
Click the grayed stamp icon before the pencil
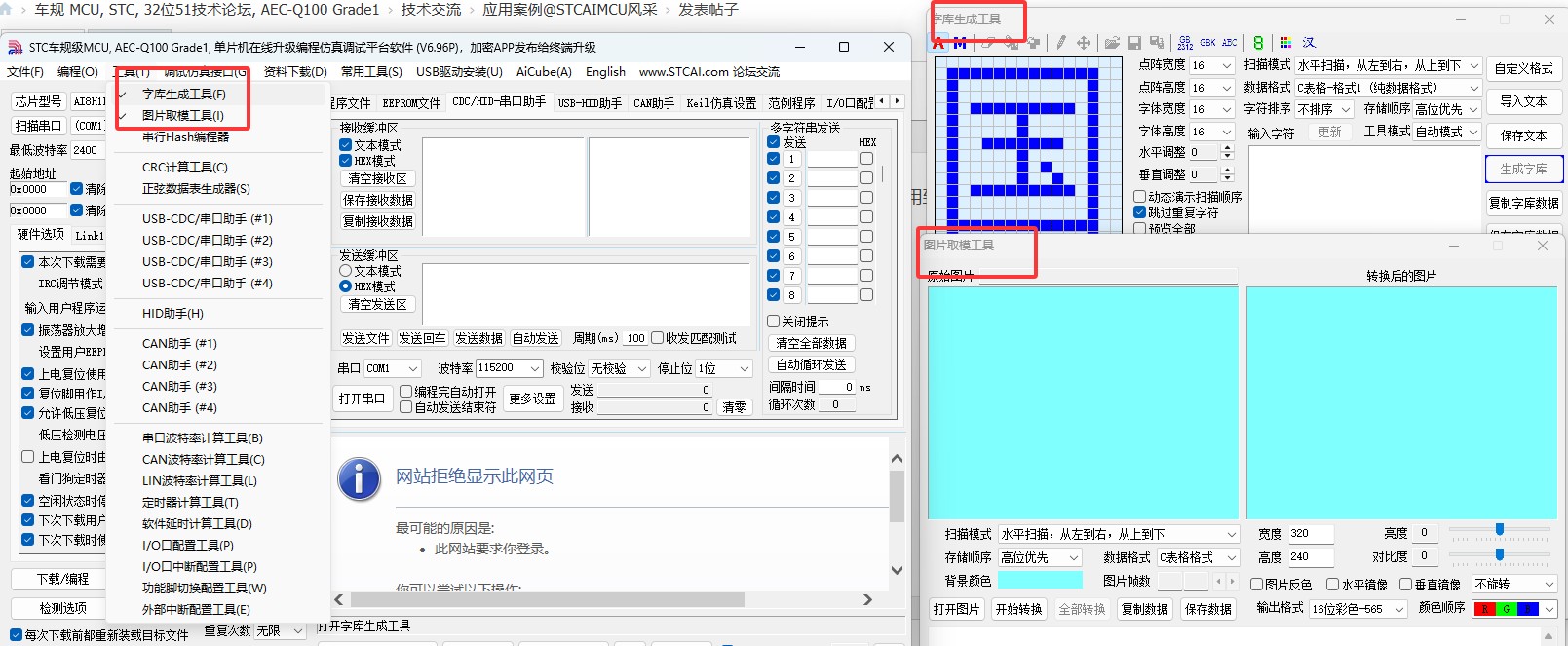coord(1033,43)
